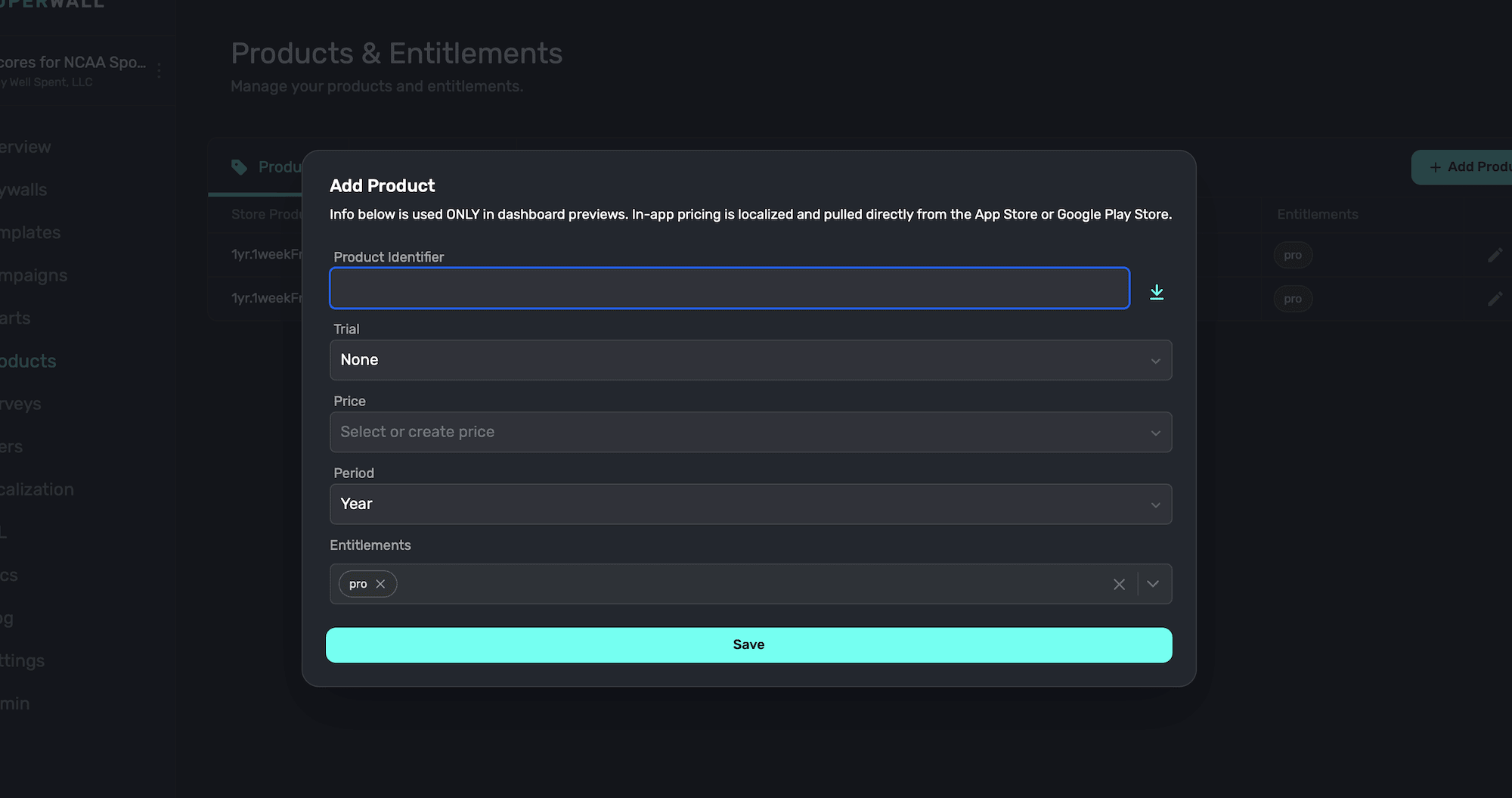Click the import product download icon

coord(1156,292)
